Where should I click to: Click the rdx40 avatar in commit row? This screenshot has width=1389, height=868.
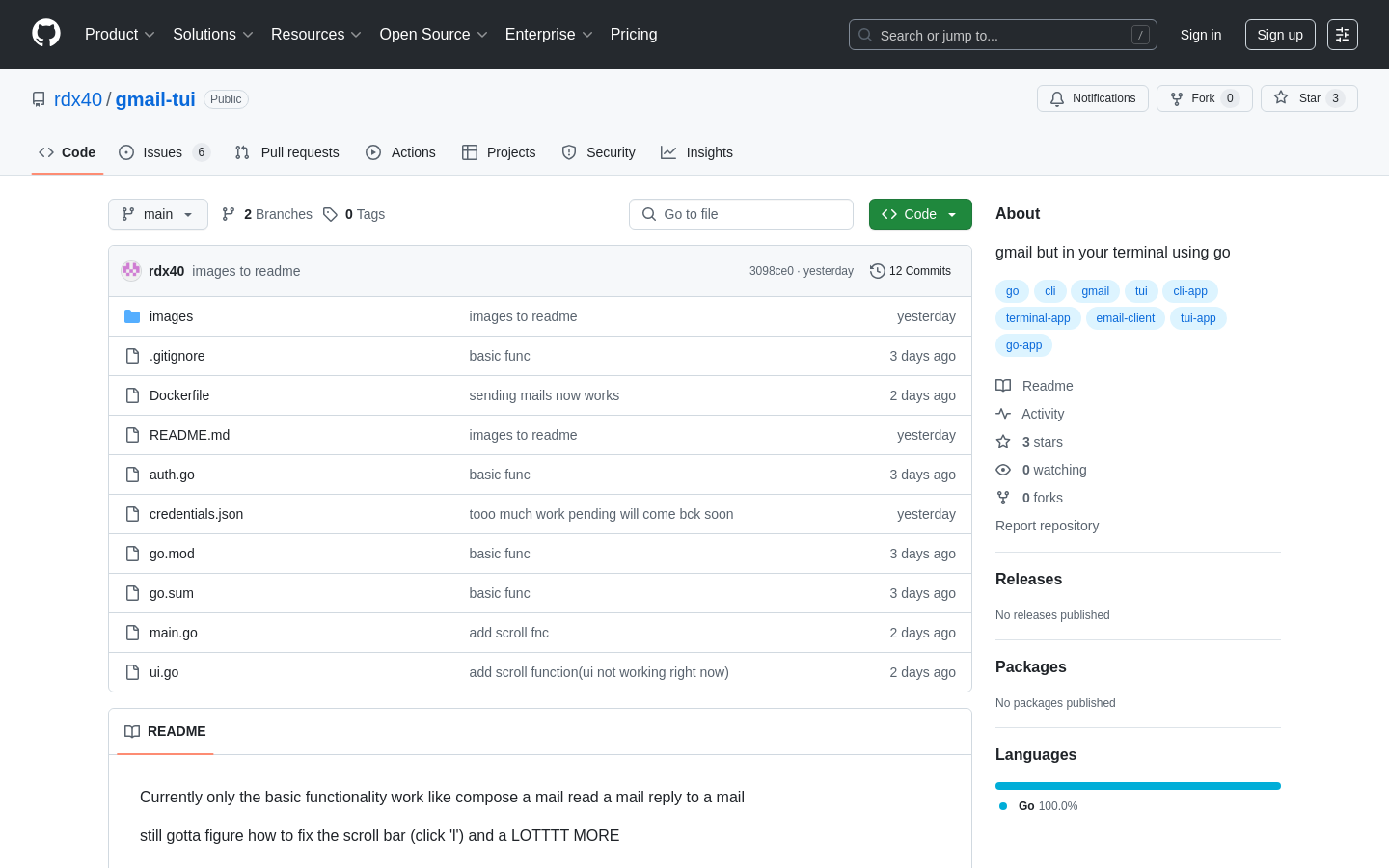pyautogui.click(x=131, y=271)
